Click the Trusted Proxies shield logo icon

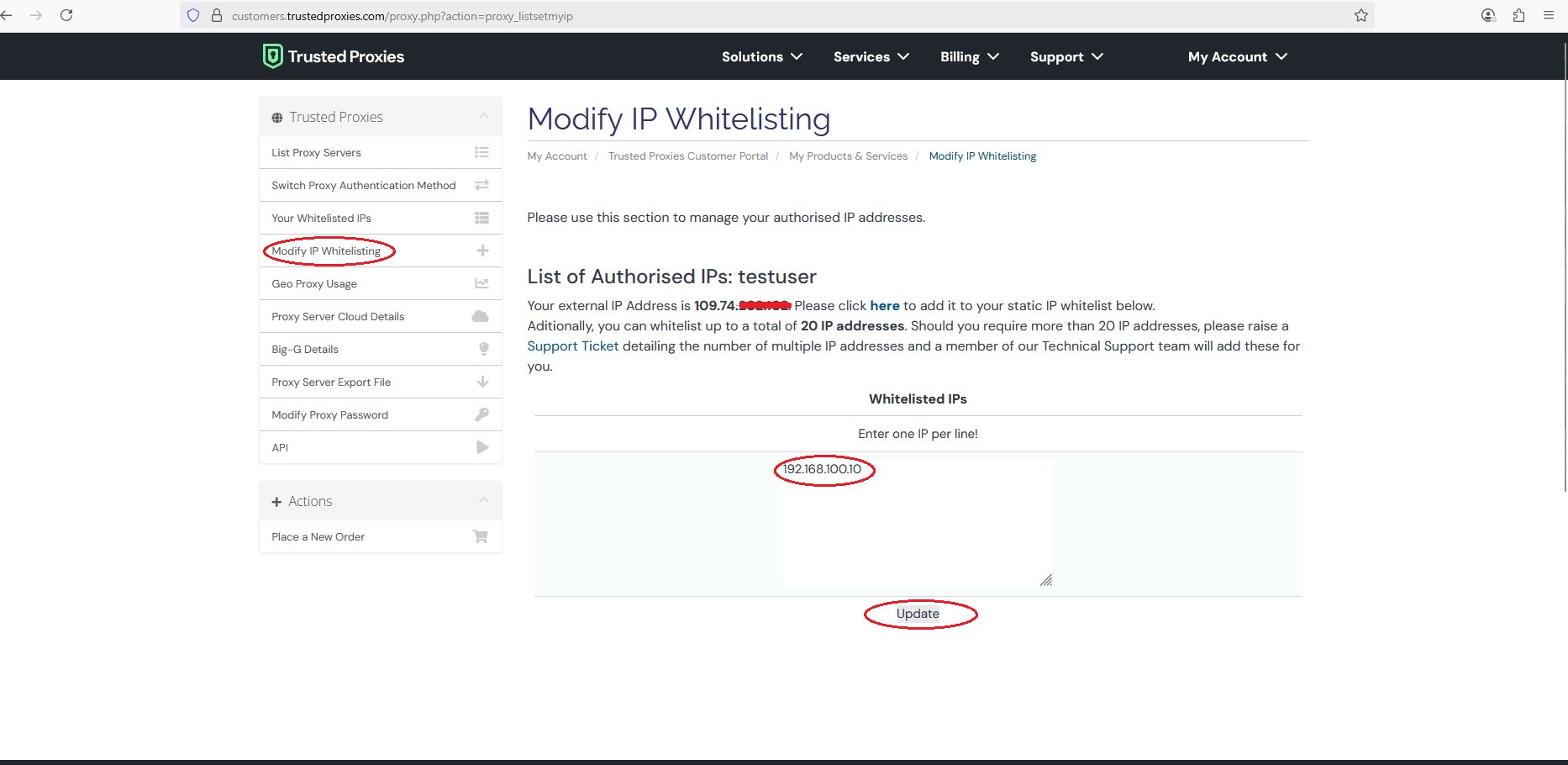(x=272, y=56)
